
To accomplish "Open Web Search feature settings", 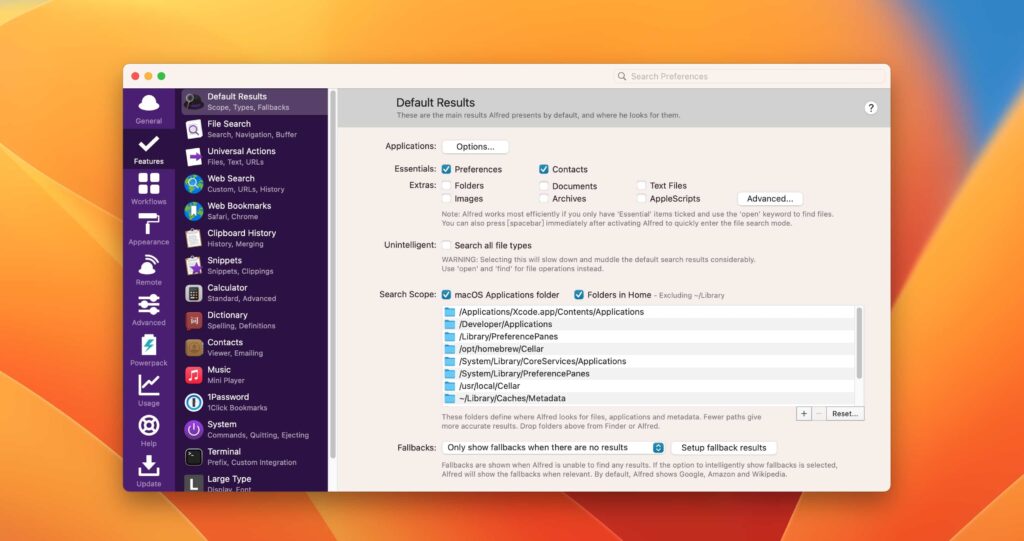I will click(x=231, y=183).
